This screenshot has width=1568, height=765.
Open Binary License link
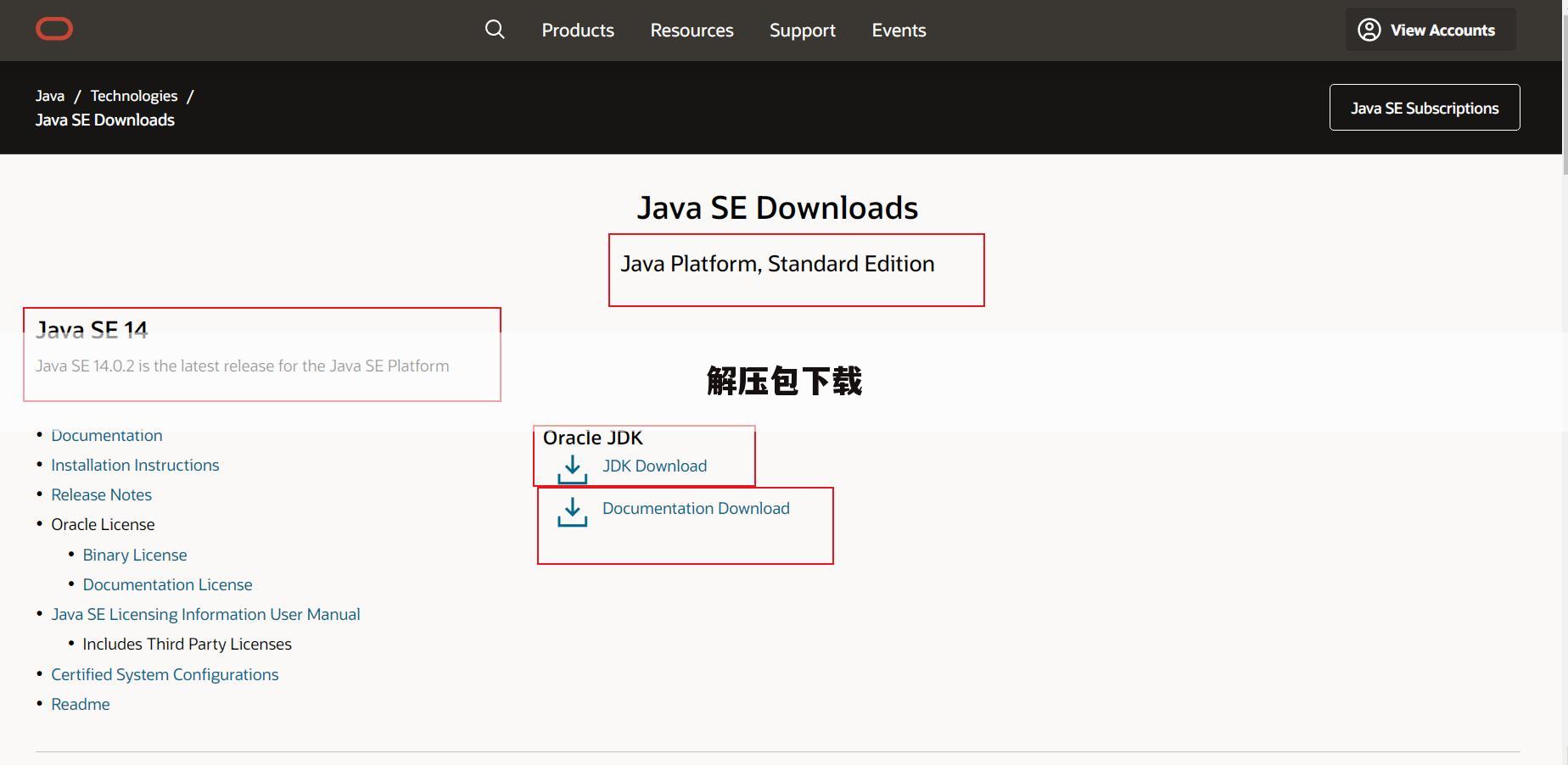click(135, 555)
